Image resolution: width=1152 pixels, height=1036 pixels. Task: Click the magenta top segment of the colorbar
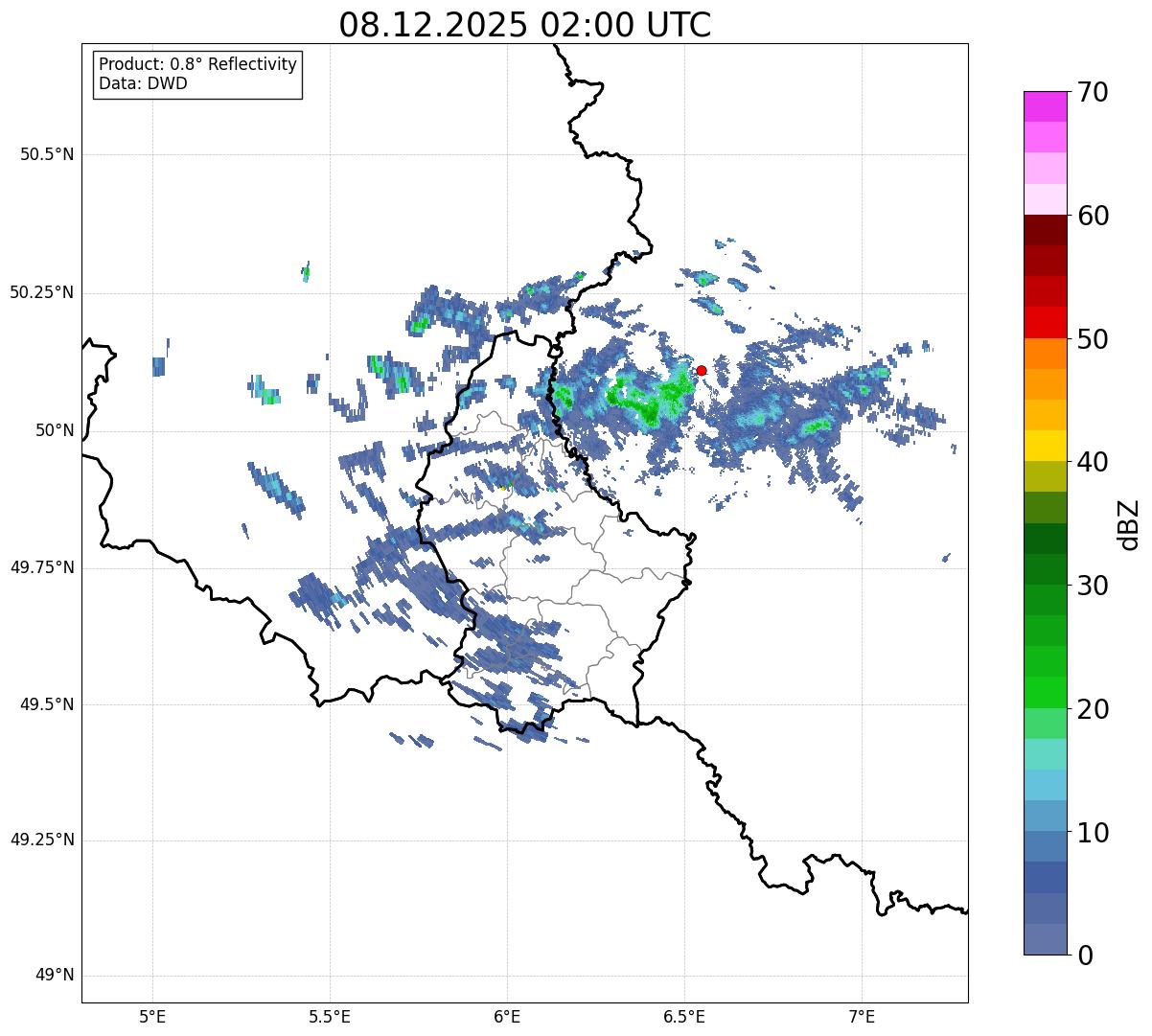[x=1045, y=106]
